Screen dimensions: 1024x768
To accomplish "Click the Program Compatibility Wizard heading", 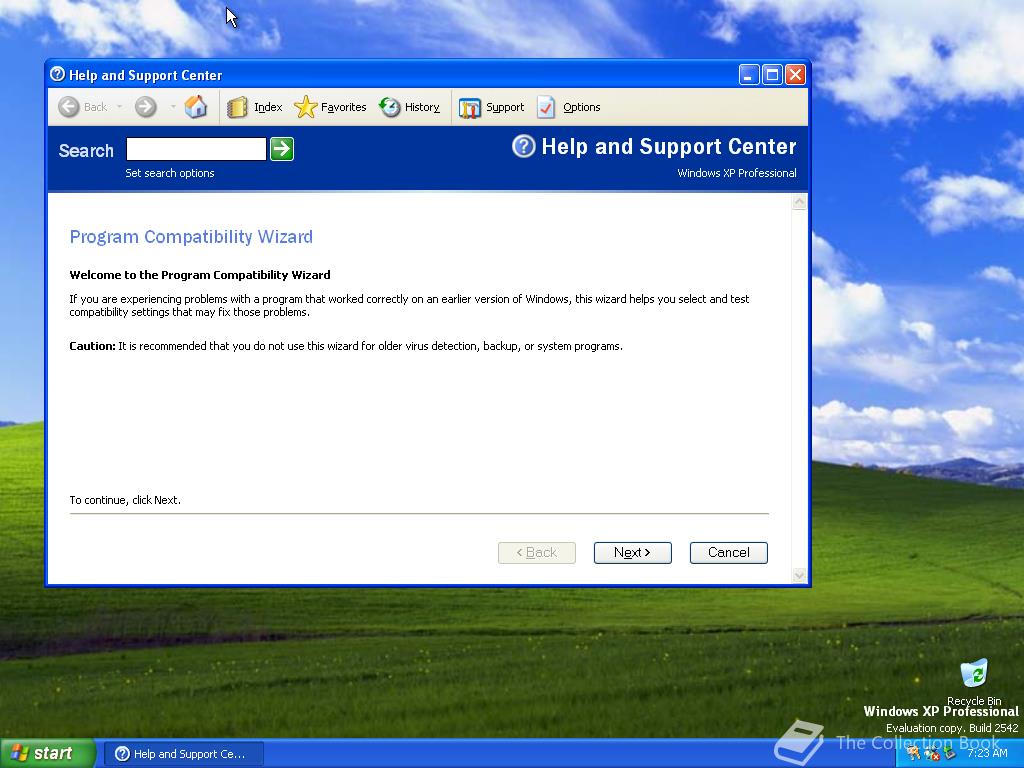I will 191,236.
